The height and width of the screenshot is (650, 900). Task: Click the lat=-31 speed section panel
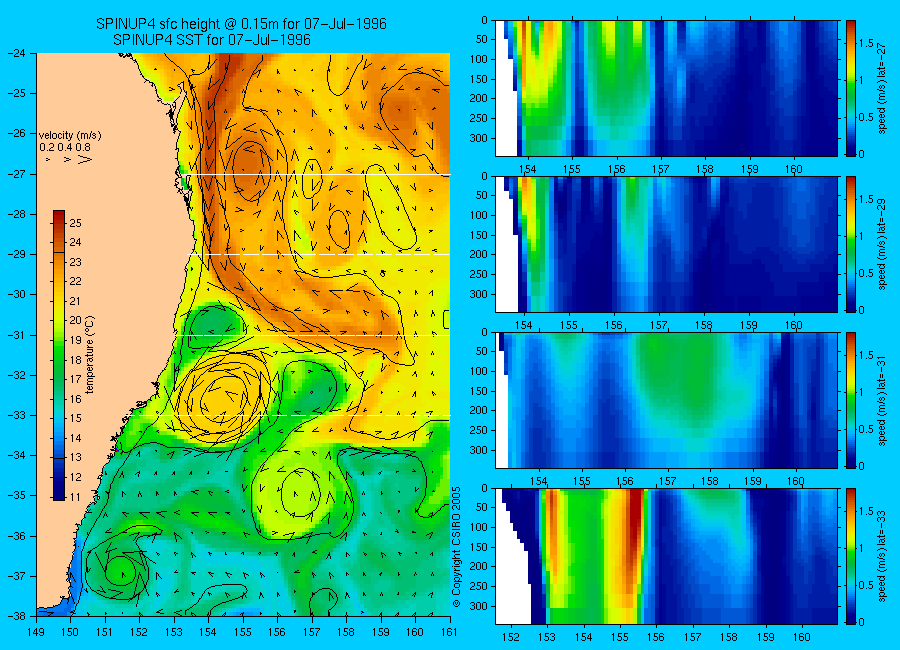pos(666,400)
